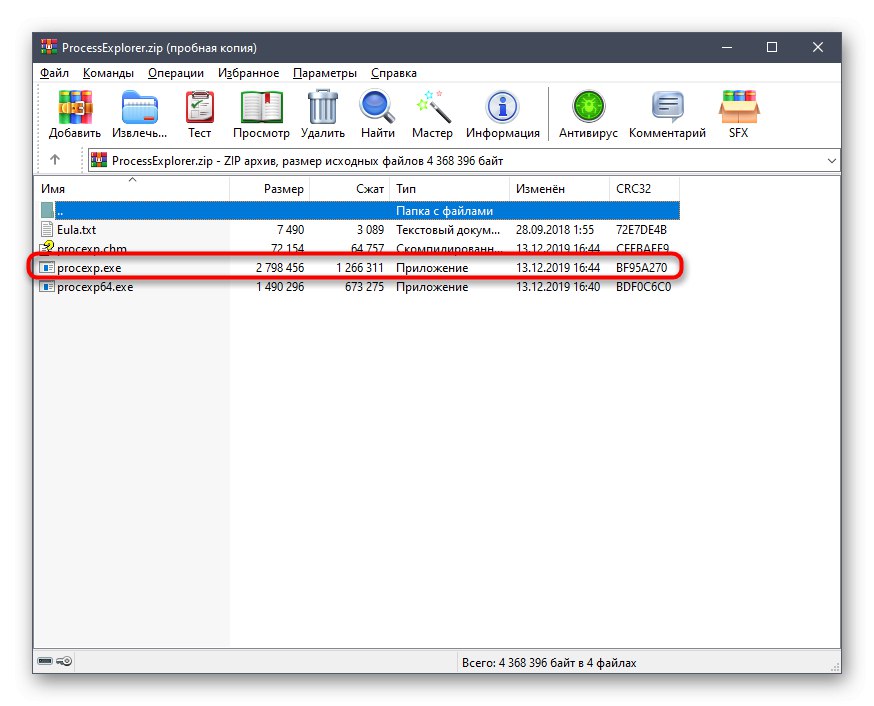Screen dimensions: 874x706
Task: Open the Информация info icon
Action: pos(503,107)
